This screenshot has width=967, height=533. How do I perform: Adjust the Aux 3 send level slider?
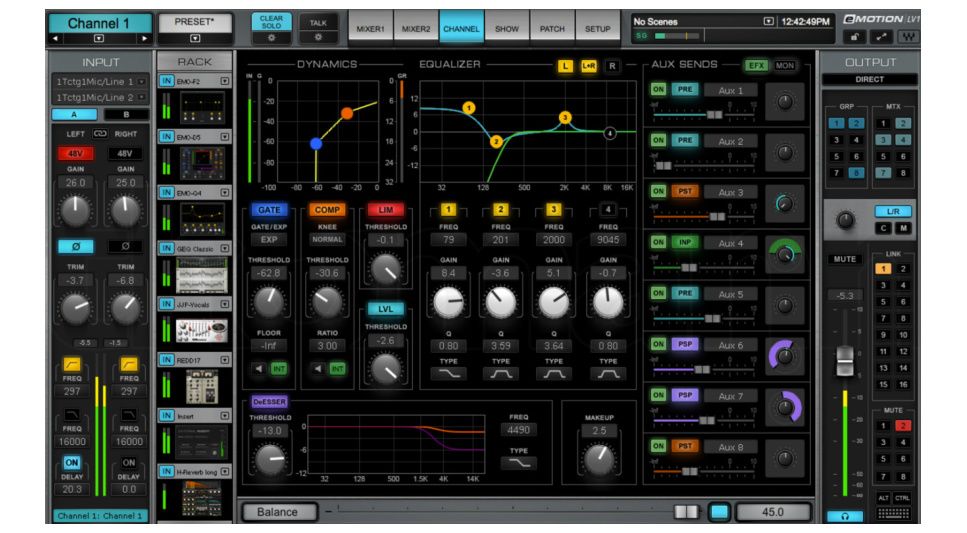point(717,217)
